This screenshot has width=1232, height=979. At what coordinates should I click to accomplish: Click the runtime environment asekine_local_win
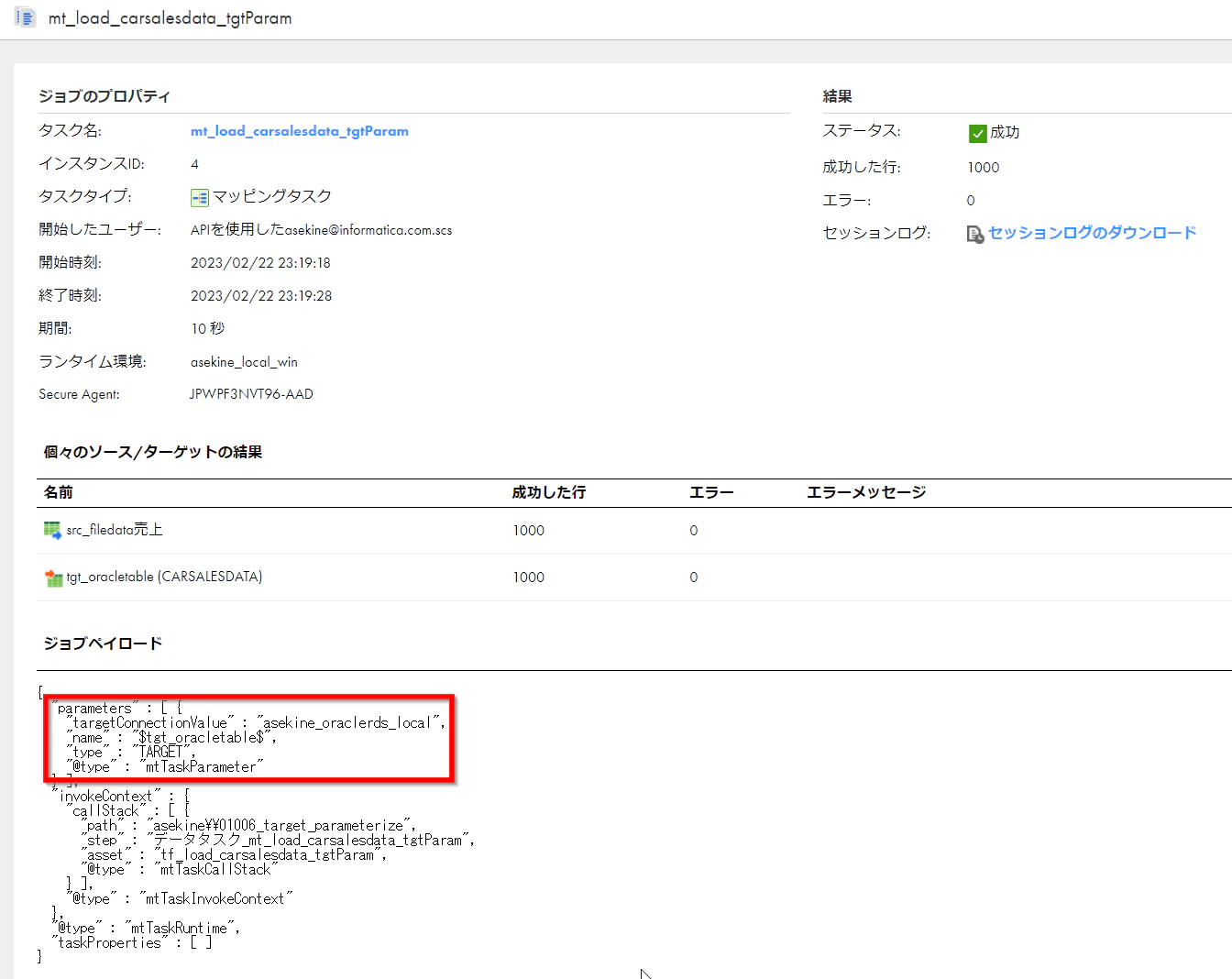pyautogui.click(x=244, y=362)
